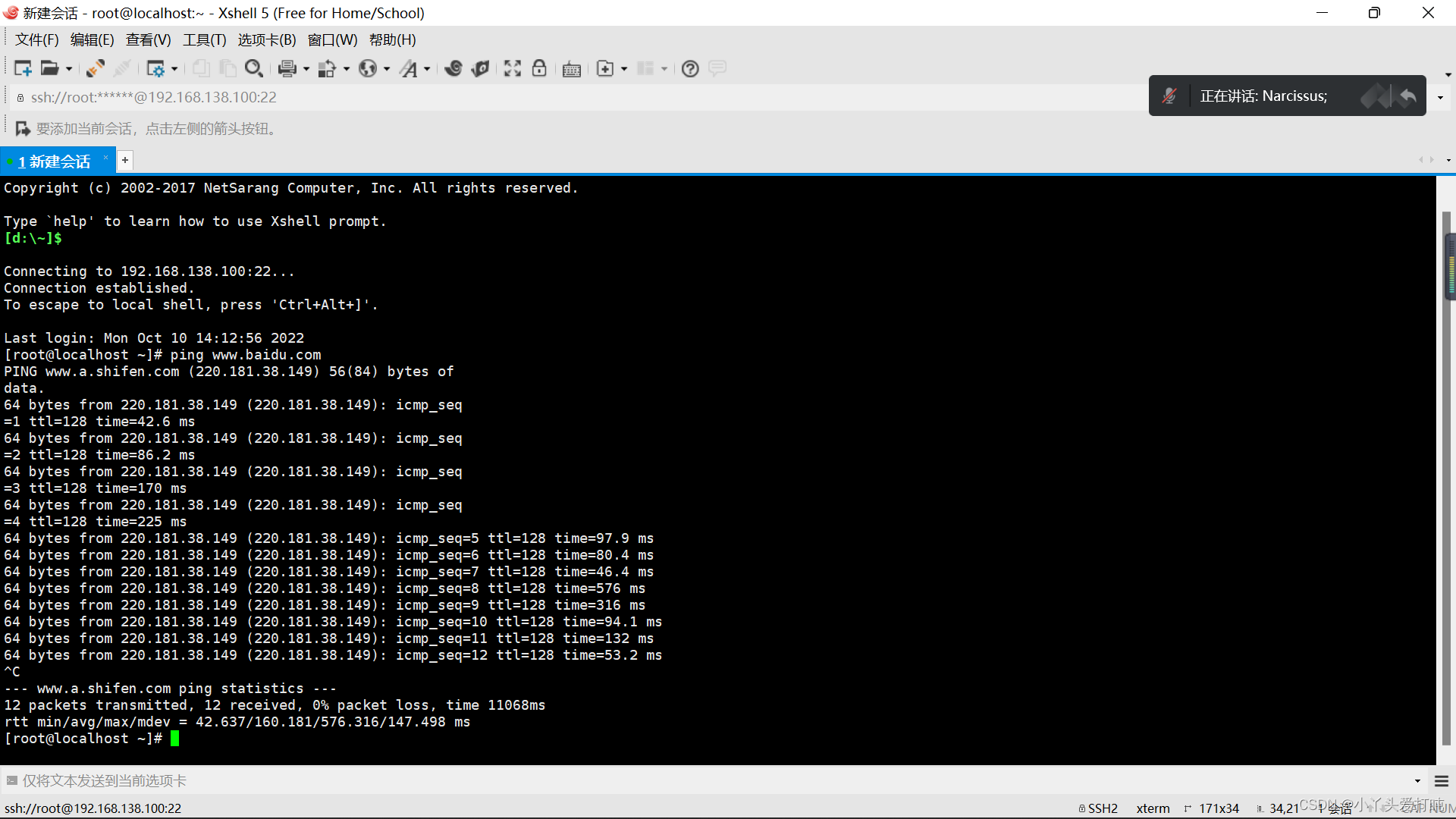Open the 文件(F) menu
Viewport: 1456px width, 819px height.
(x=37, y=40)
